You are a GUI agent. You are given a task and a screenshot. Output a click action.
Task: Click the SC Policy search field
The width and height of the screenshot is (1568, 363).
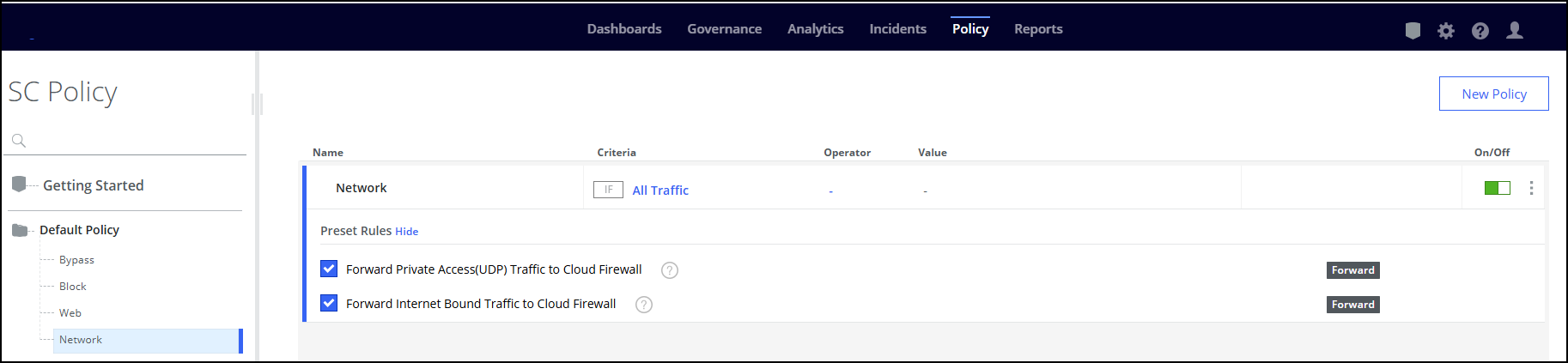[133, 141]
